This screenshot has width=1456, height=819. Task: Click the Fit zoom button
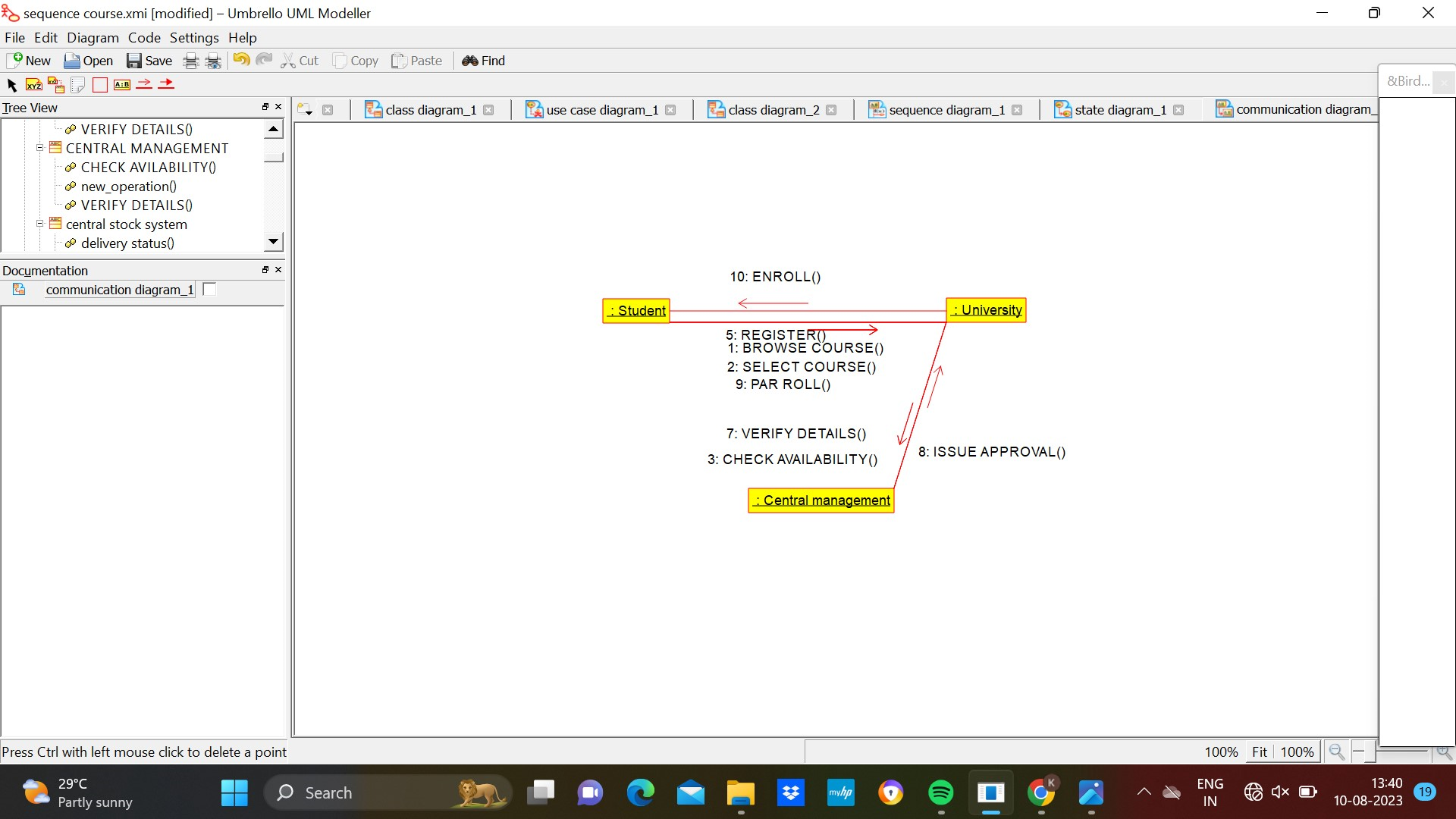[x=1259, y=752]
